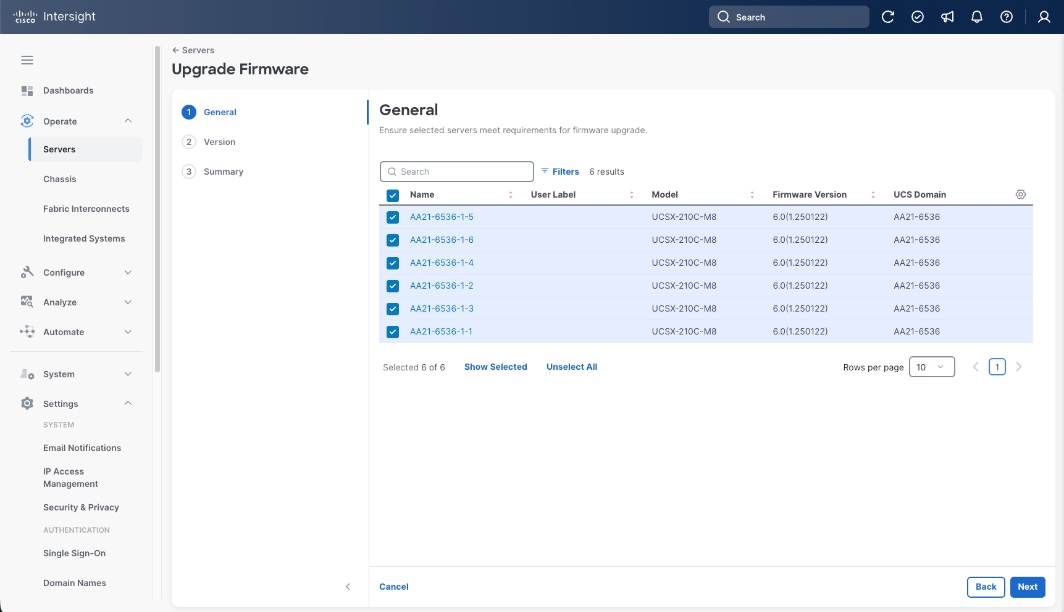1064x612 pixels.
Task: Open IP Access Management settings
Action: pyautogui.click(x=71, y=478)
